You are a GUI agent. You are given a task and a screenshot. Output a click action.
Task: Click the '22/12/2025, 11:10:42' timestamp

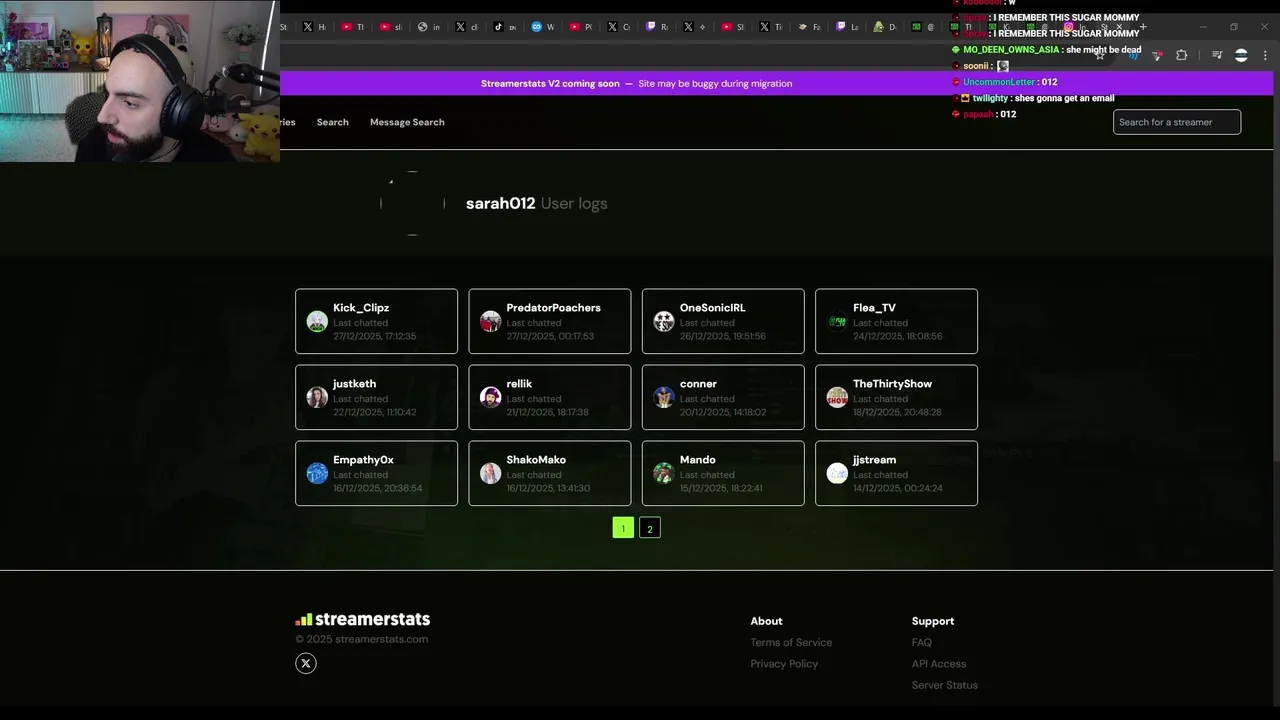click(374, 412)
